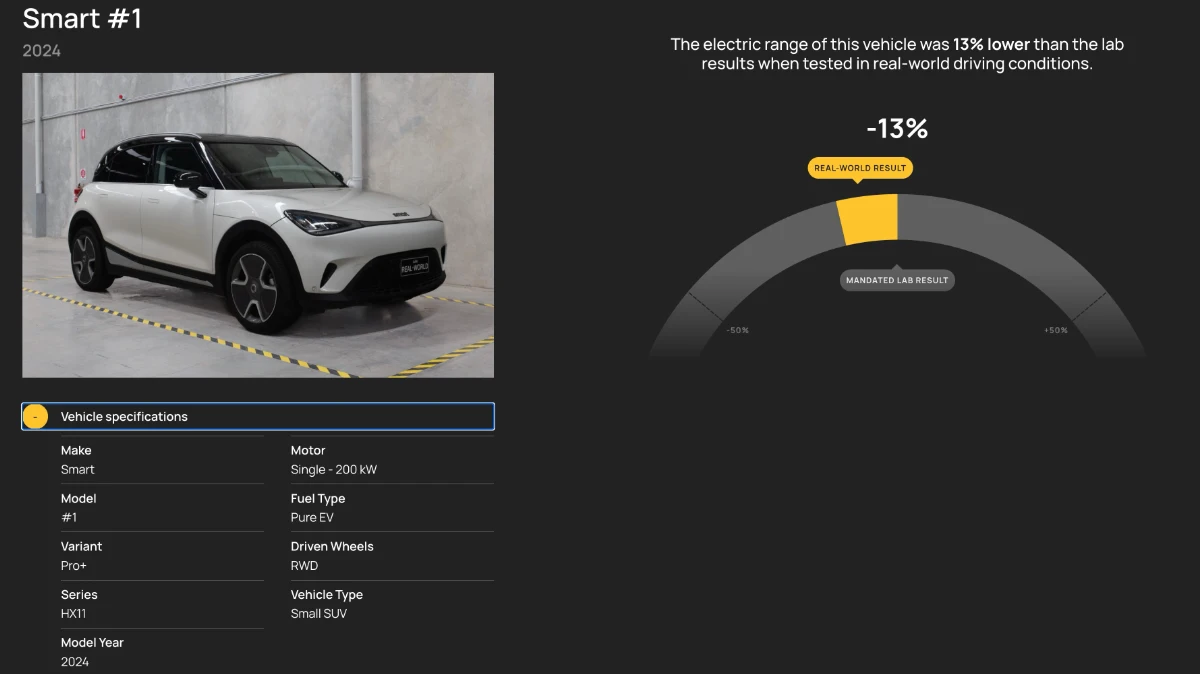This screenshot has width=1200, height=674.
Task: Click the Fuel Type value Pure EV
Action: (x=312, y=518)
